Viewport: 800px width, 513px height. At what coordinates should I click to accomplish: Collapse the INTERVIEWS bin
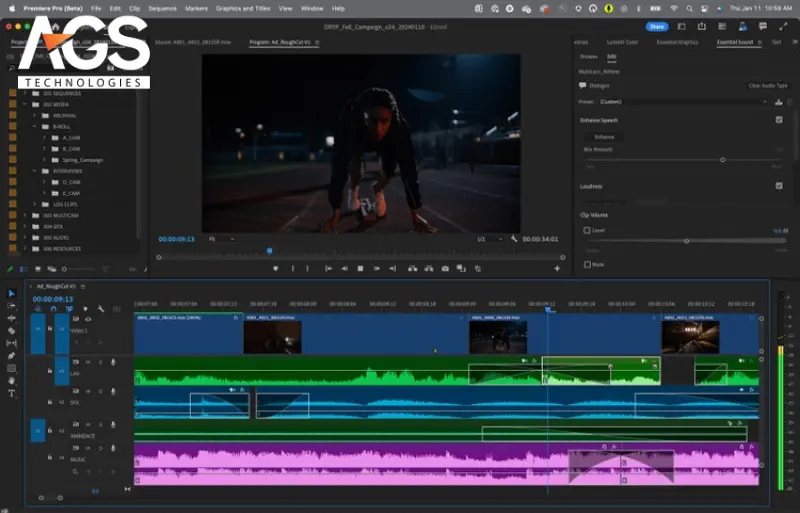35,171
